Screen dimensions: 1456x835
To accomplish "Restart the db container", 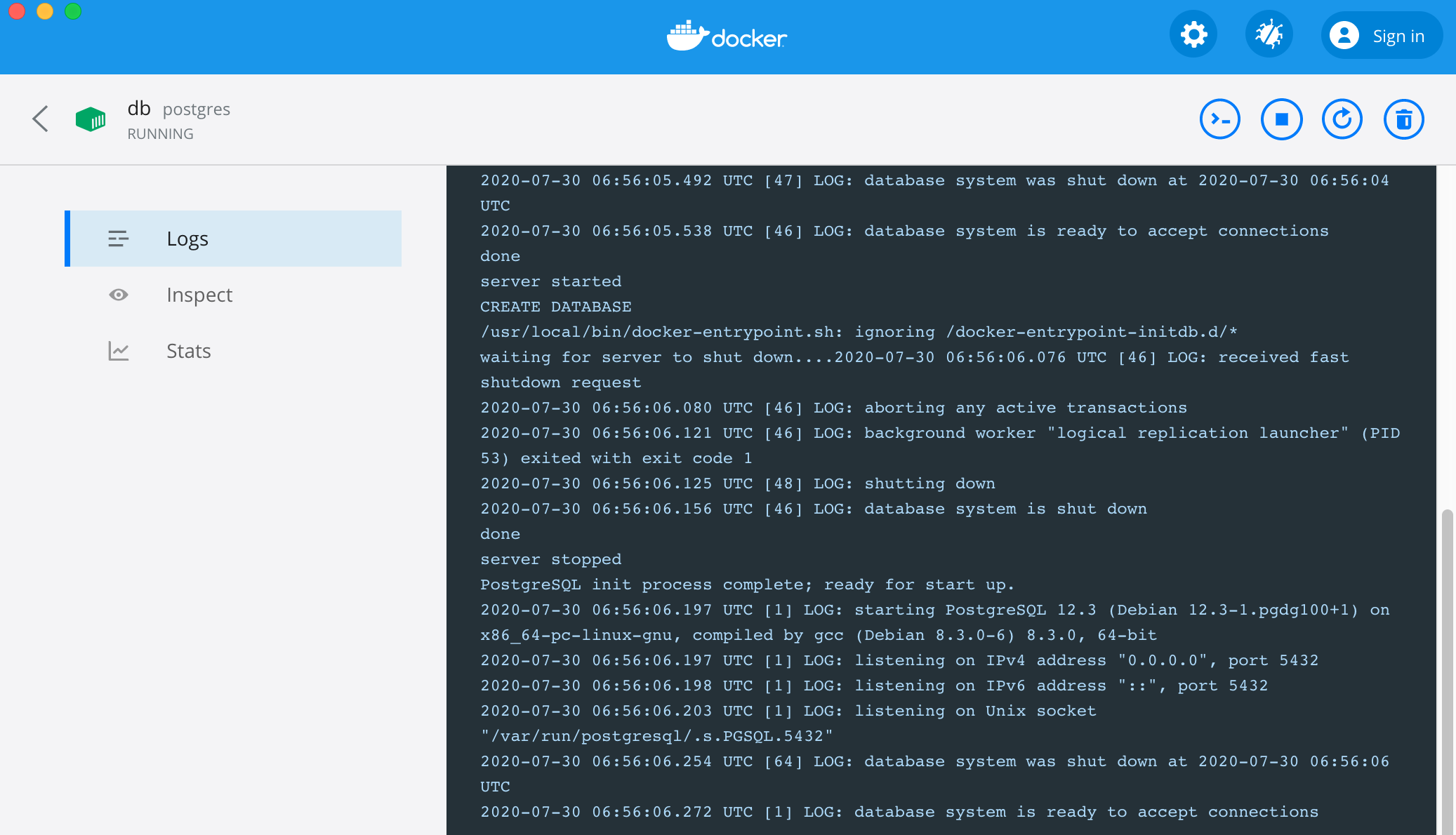I will click(x=1342, y=119).
